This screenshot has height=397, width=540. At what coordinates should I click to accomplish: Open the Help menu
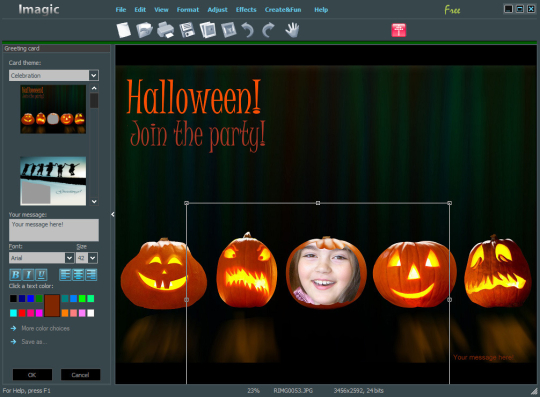pyautogui.click(x=321, y=10)
